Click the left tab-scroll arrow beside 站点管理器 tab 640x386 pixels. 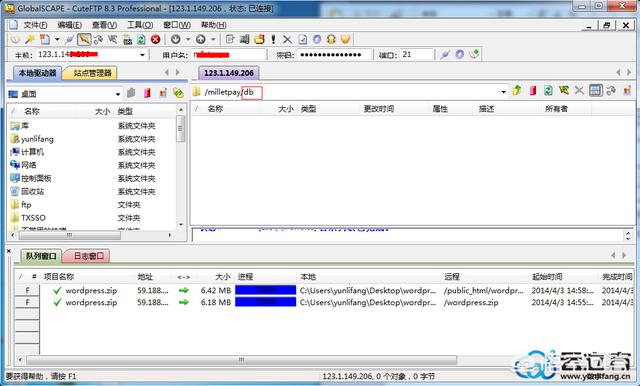pyautogui.click(x=167, y=73)
